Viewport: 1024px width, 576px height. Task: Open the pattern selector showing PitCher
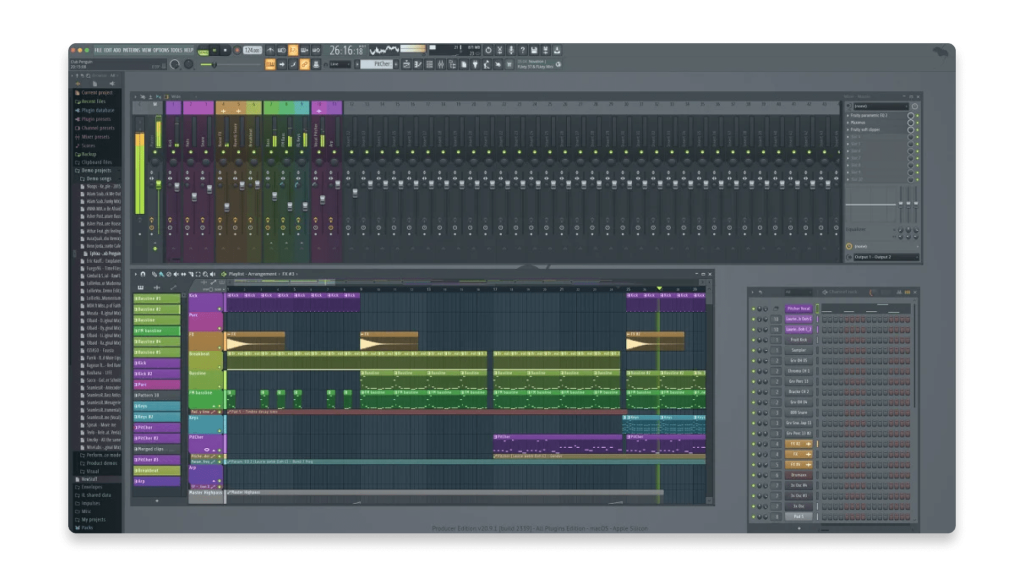(377, 64)
